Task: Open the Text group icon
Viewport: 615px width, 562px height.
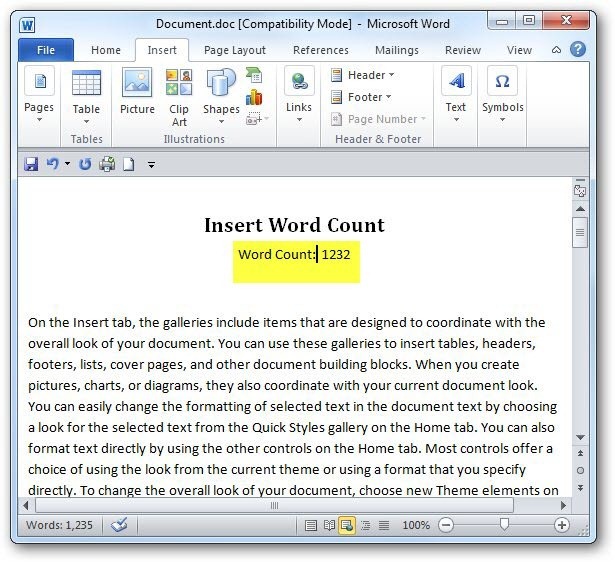Action: click(456, 81)
